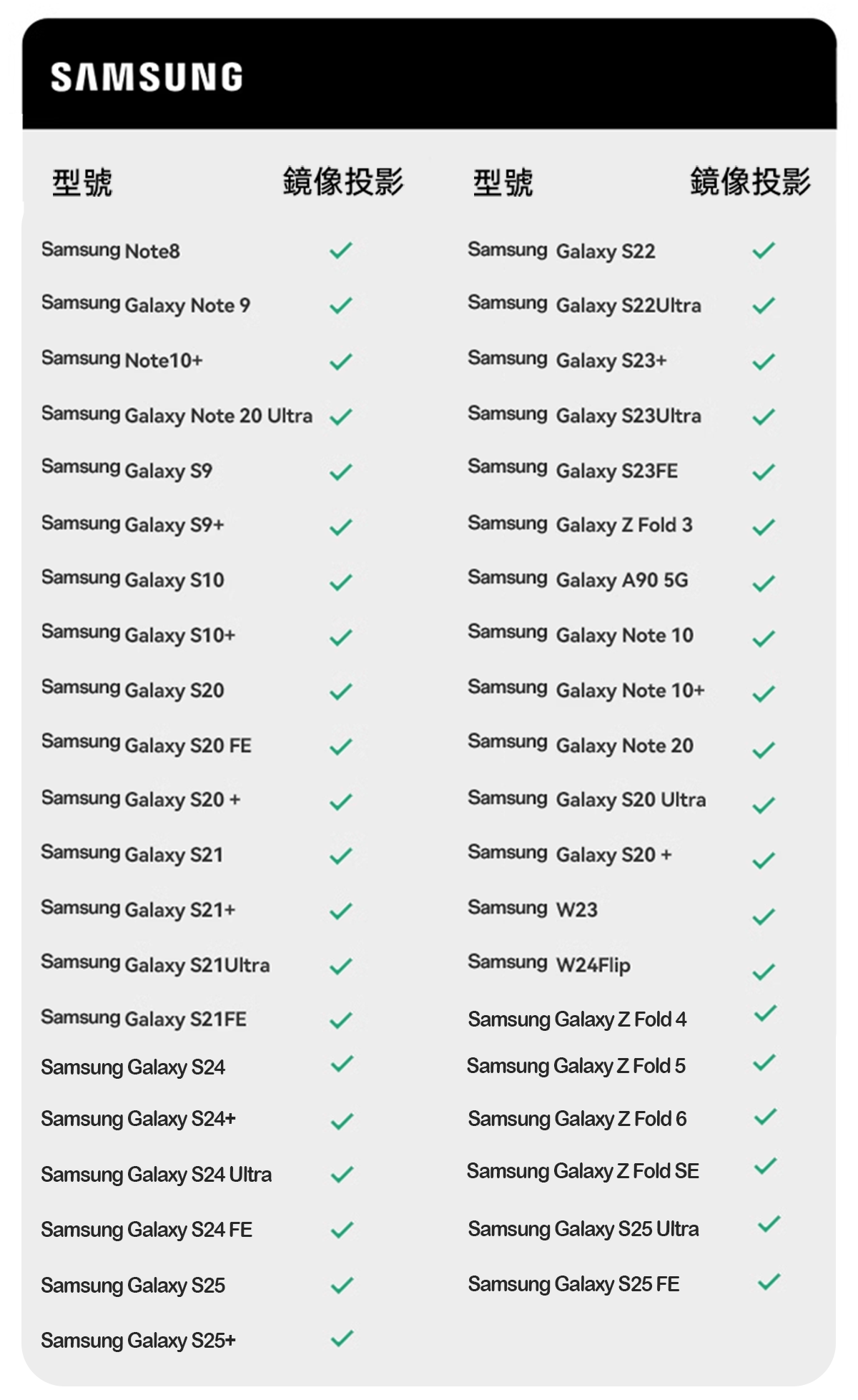
Task: Click the checkmark for Galaxy A90 5G
Action: (764, 584)
